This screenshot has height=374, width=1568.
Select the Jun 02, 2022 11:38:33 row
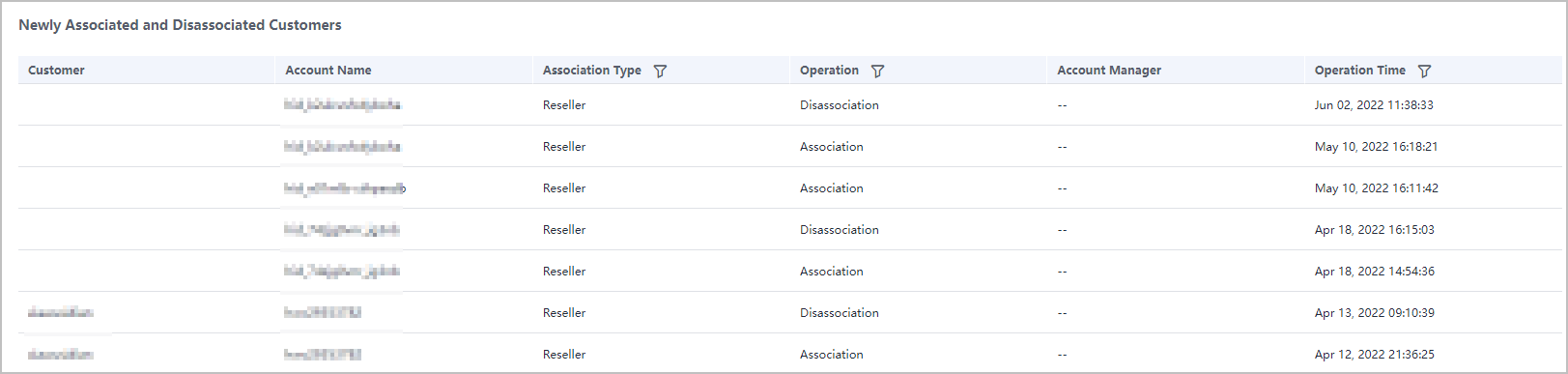pyautogui.click(x=789, y=104)
